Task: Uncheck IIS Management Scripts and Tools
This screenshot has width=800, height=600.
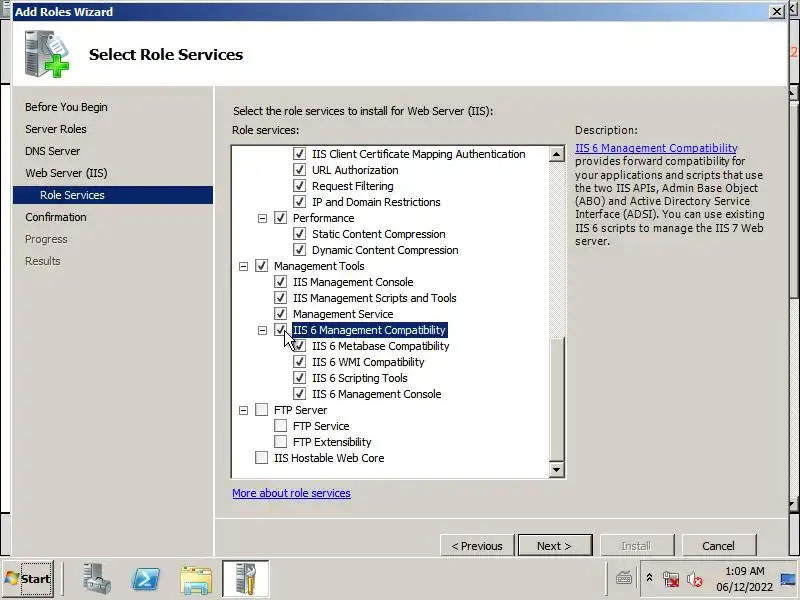Action: pyautogui.click(x=280, y=298)
